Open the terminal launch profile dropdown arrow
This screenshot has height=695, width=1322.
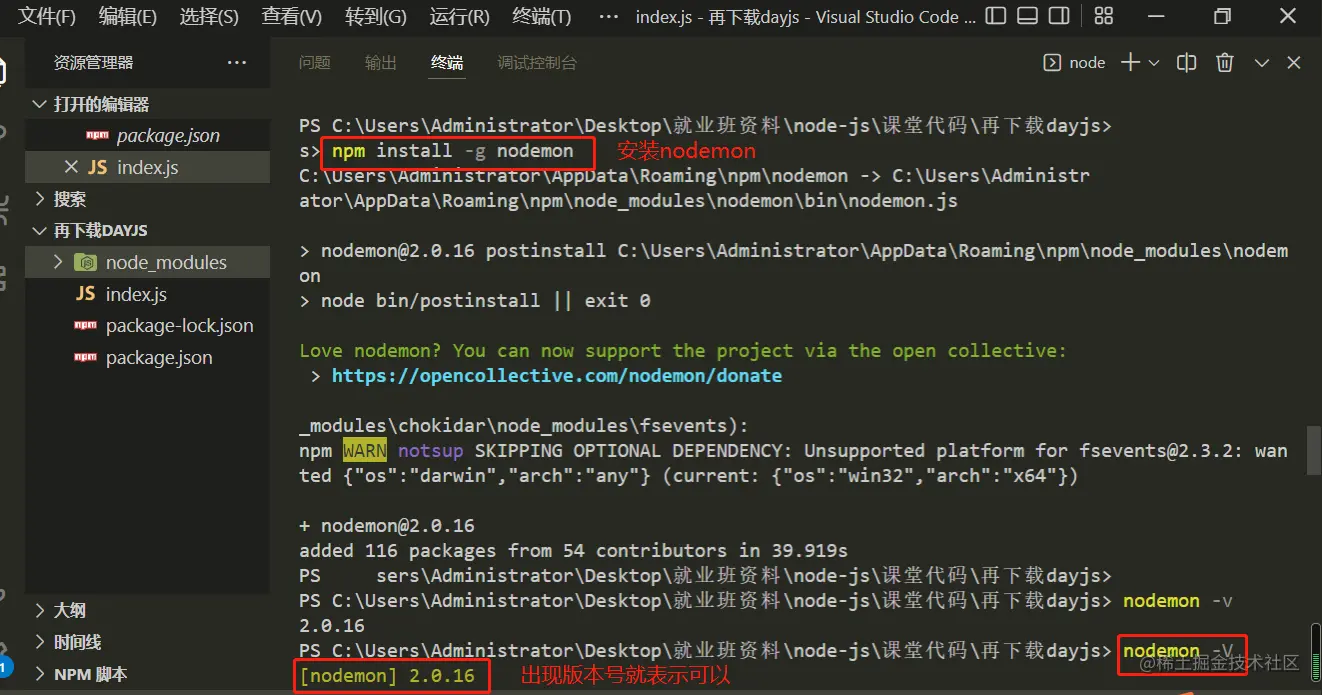pos(1154,62)
